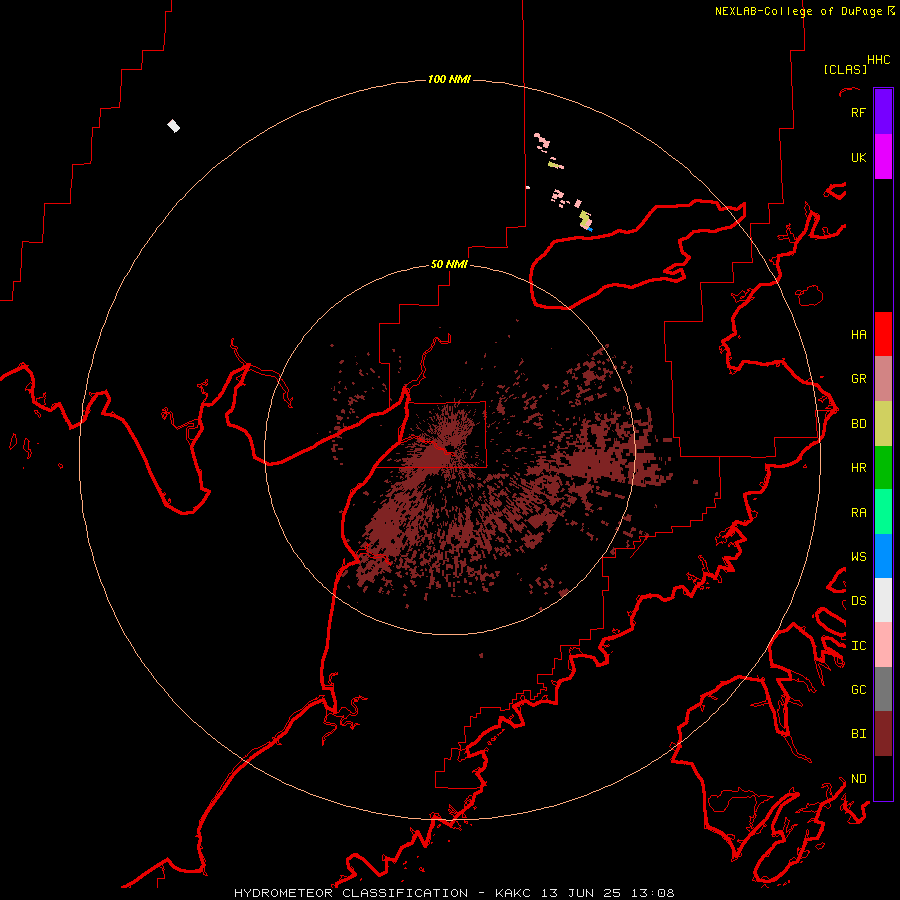Click the NEXLAB-College of DuPage credit text
The height and width of the screenshot is (900, 900).
[x=798, y=11]
